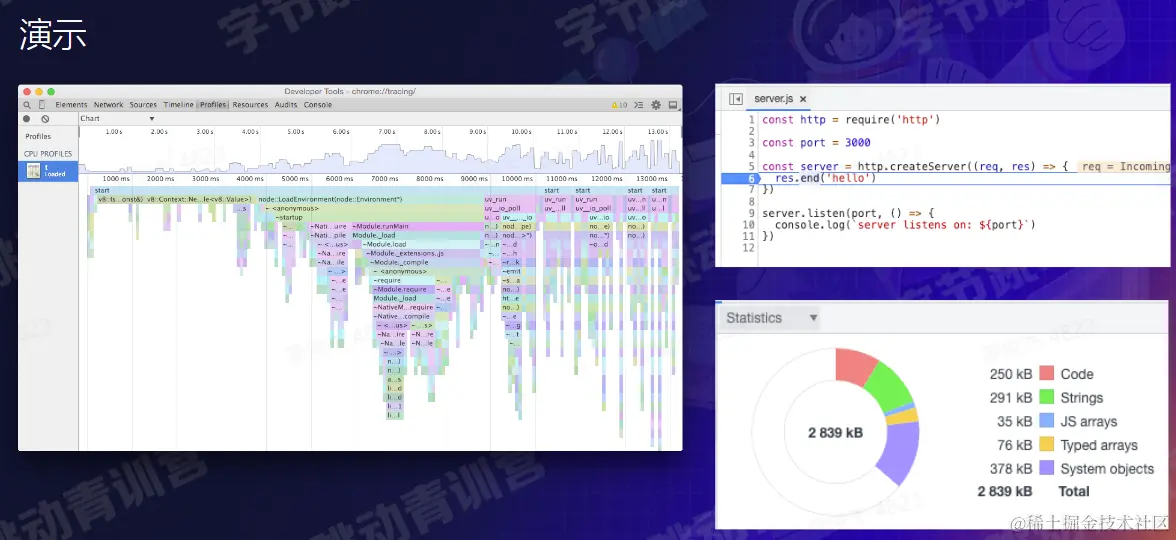
Task: Click the CPU PROFILES section label
Action: pyautogui.click(x=48, y=154)
